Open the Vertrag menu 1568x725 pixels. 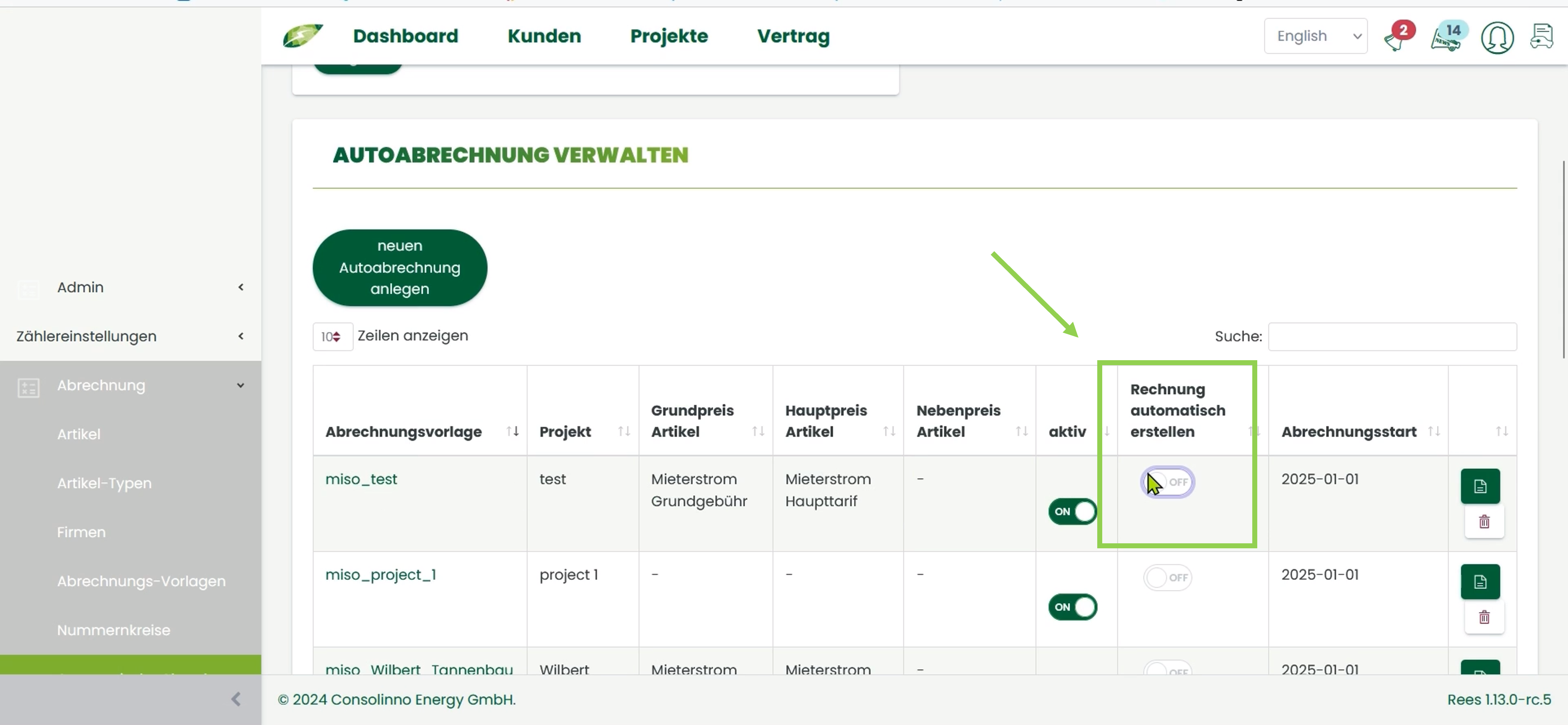pos(793,36)
